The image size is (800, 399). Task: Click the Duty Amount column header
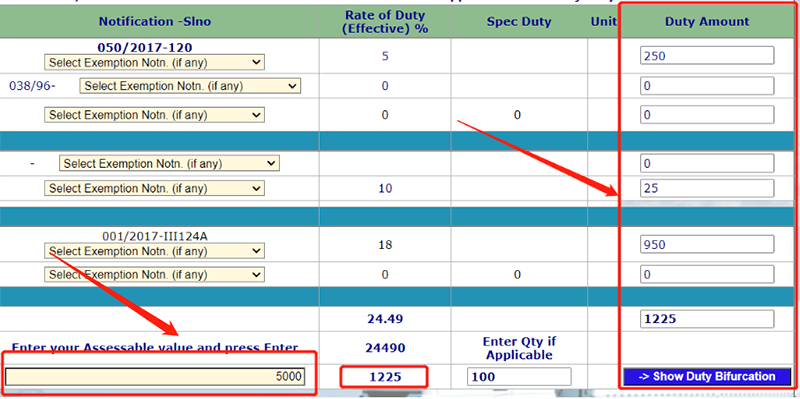707,21
